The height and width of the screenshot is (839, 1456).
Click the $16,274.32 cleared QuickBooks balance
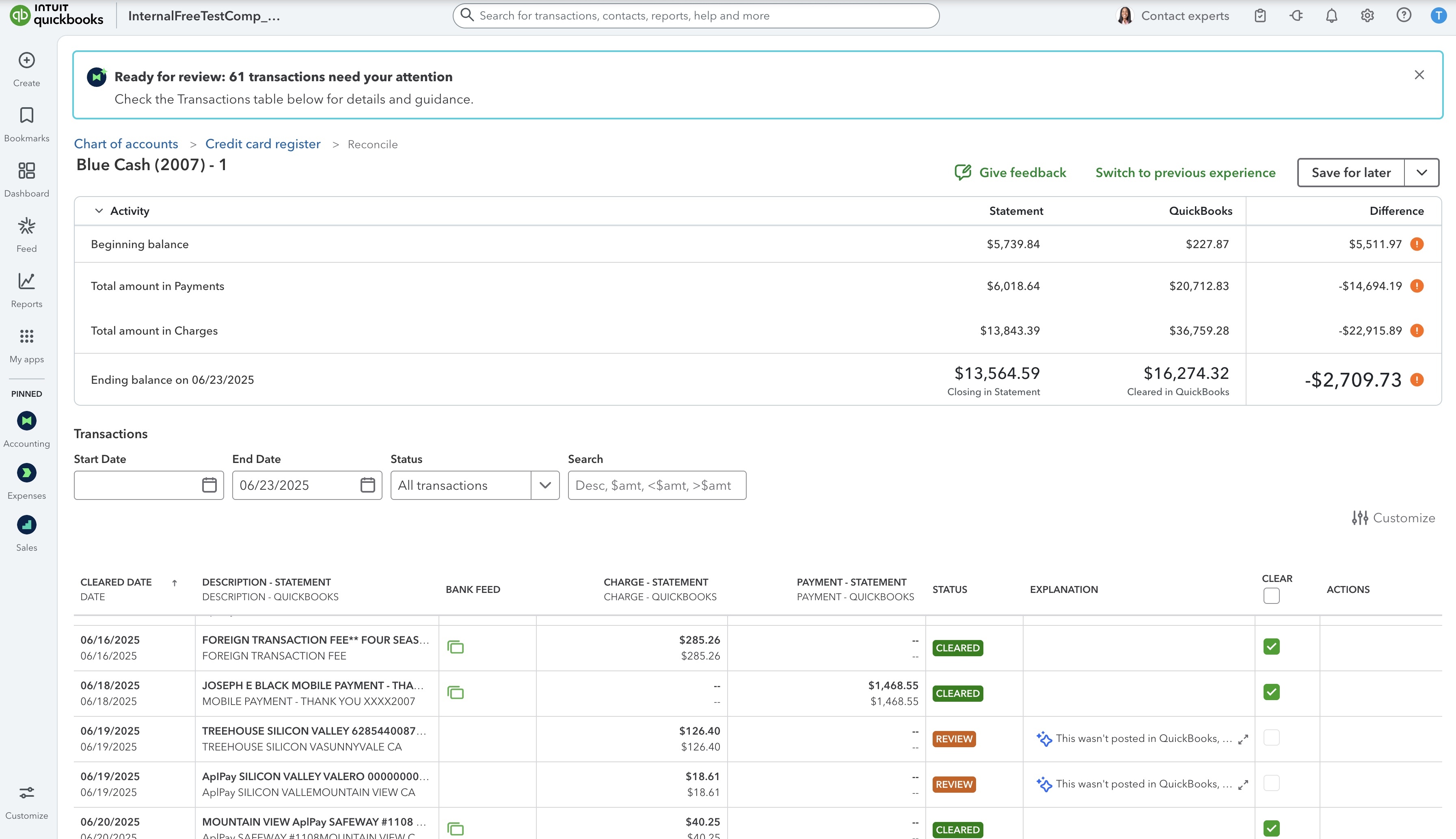click(x=1186, y=373)
